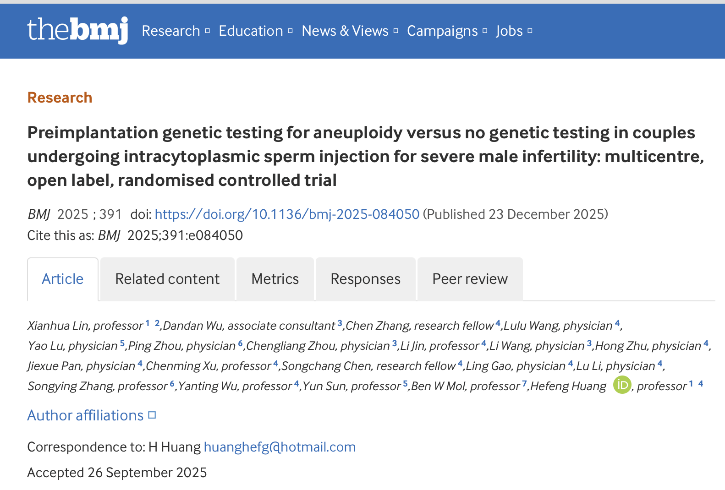Open the article DOI link
The height and width of the screenshot is (490, 725).
[287, 214]
